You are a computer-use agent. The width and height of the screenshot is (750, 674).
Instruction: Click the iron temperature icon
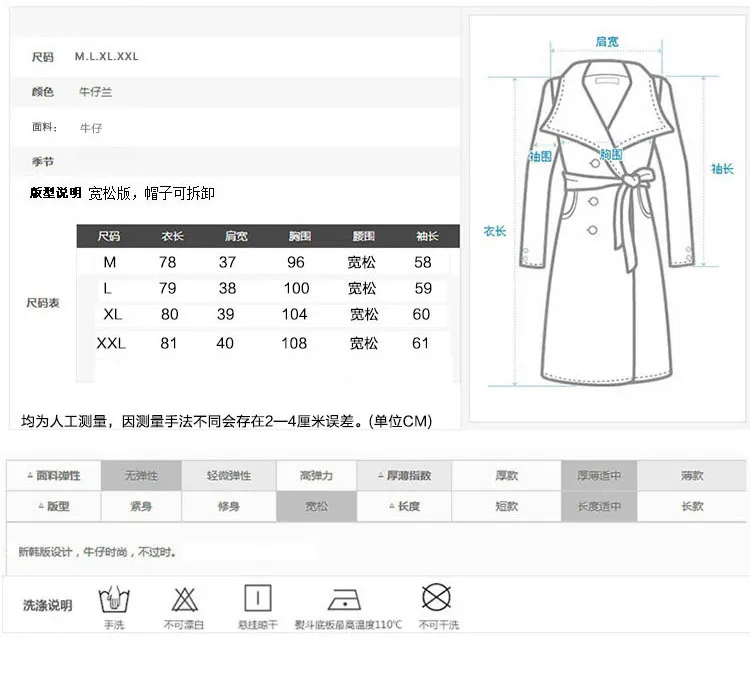344,599
